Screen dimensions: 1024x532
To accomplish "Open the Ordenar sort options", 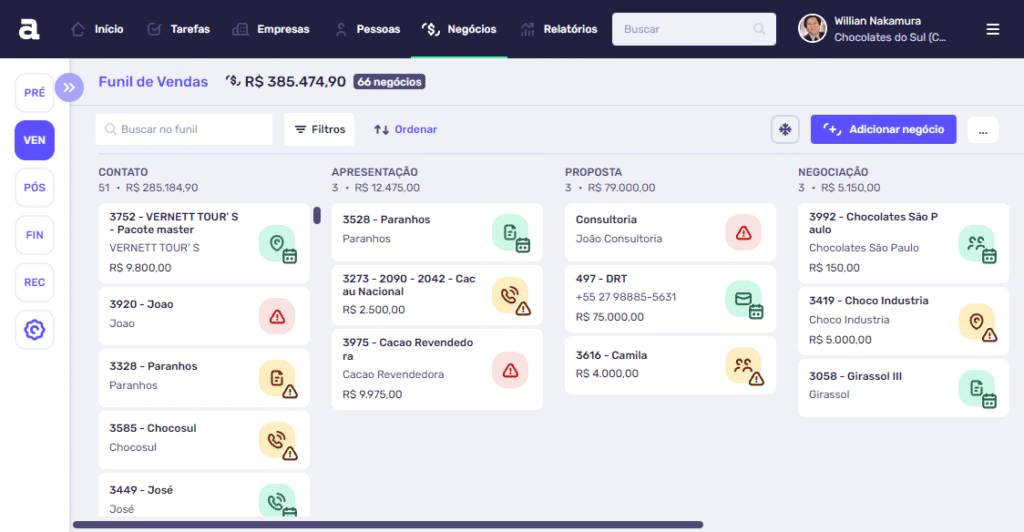I will [x=406, y=129].
